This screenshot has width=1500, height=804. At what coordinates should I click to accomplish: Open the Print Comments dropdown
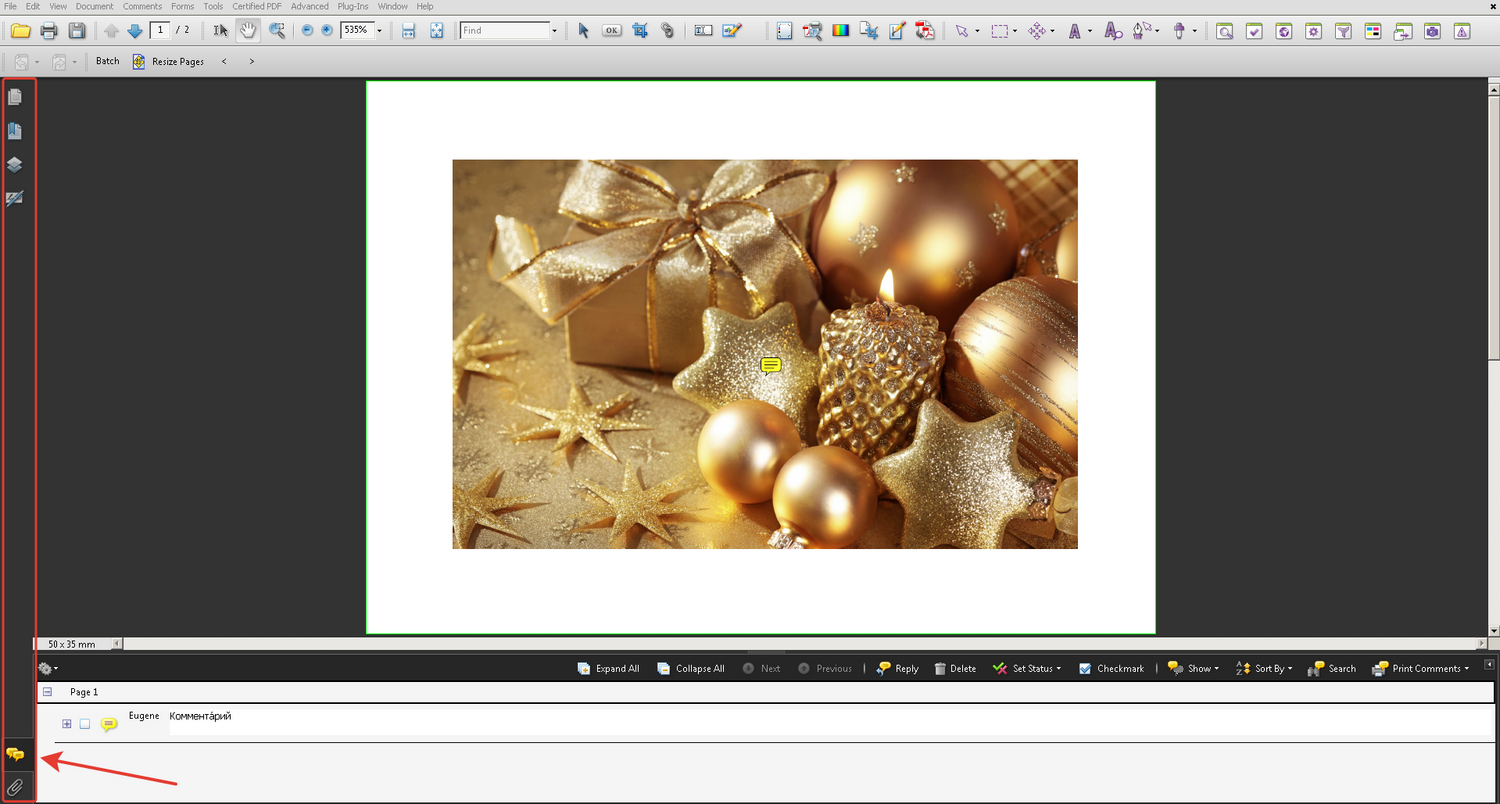[x=1420, y=668]
